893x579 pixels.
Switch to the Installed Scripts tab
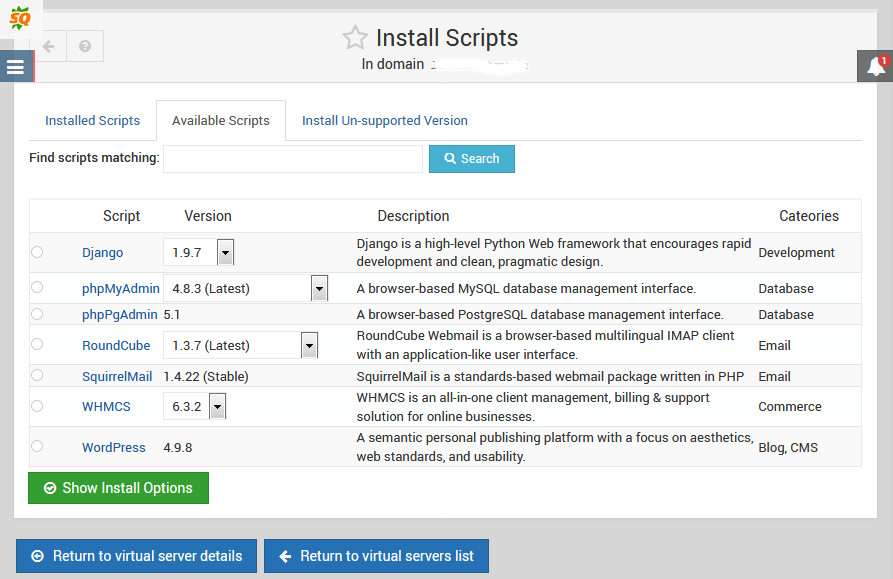92,120
